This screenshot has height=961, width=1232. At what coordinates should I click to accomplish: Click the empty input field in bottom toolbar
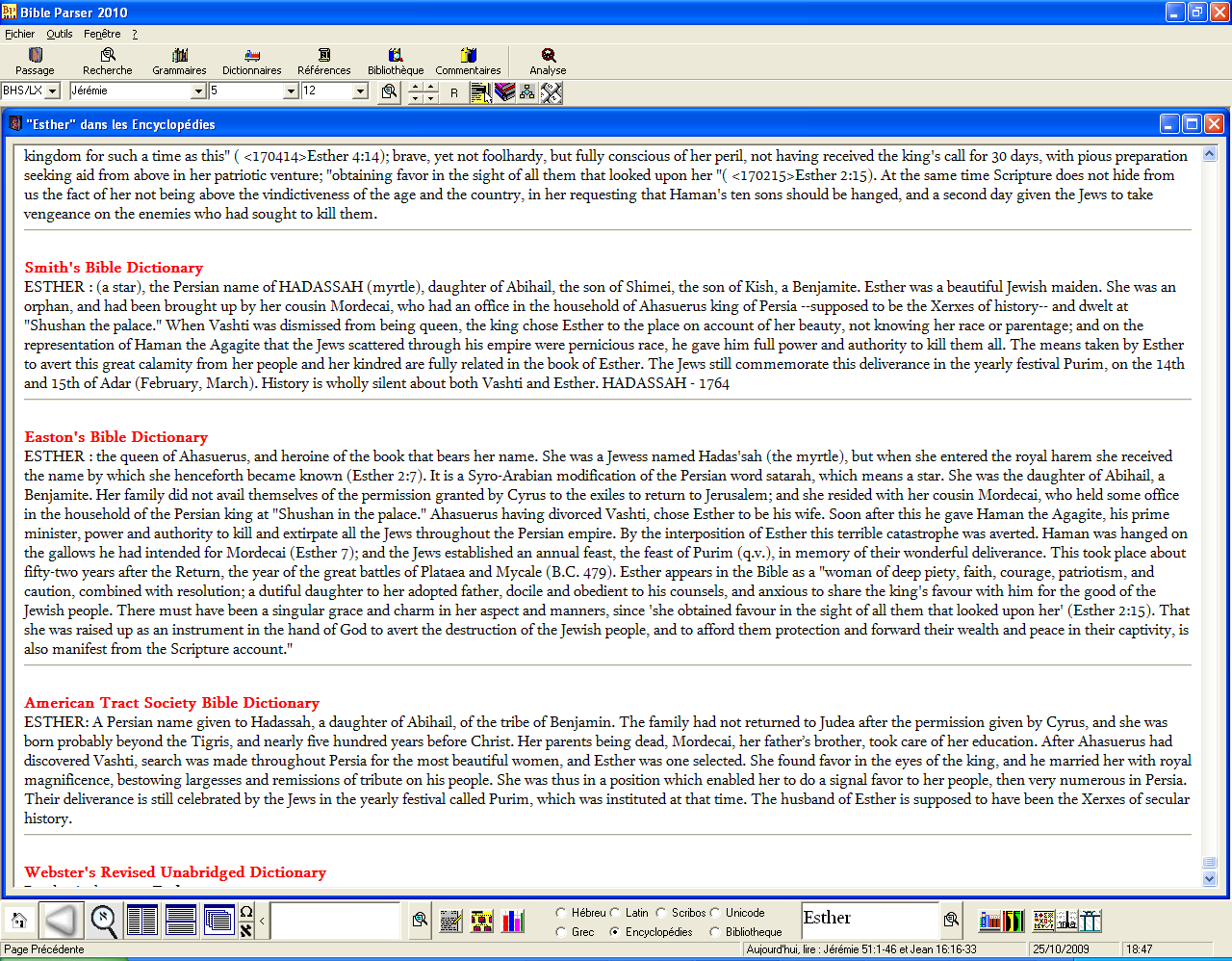point(335,921)
